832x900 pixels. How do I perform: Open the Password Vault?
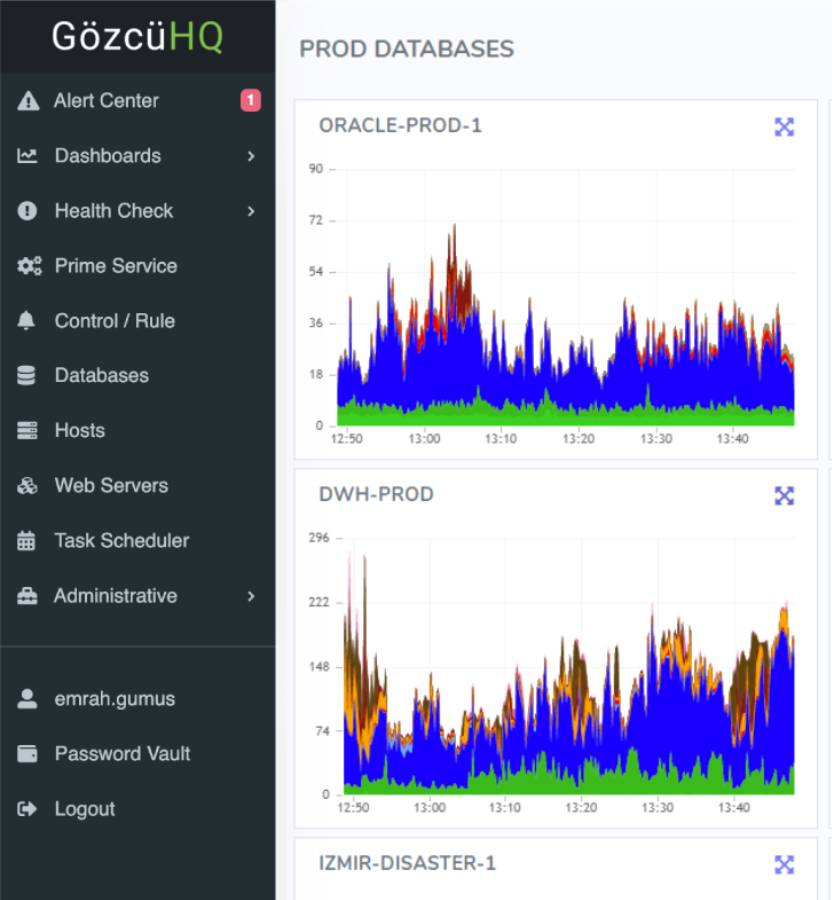138,754
